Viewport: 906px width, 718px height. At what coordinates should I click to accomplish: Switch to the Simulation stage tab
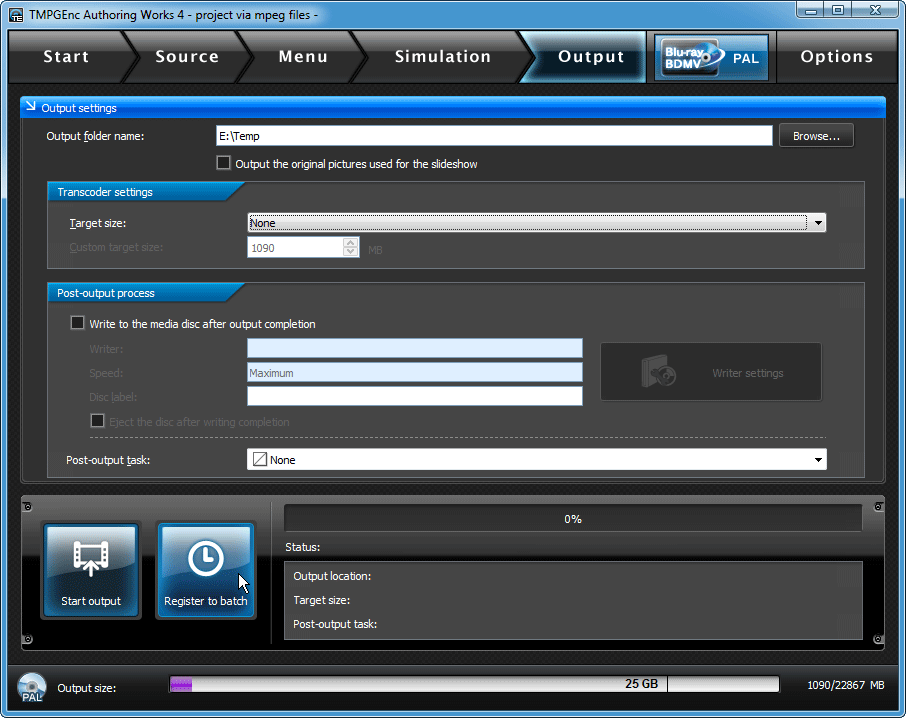click(443, 57)
